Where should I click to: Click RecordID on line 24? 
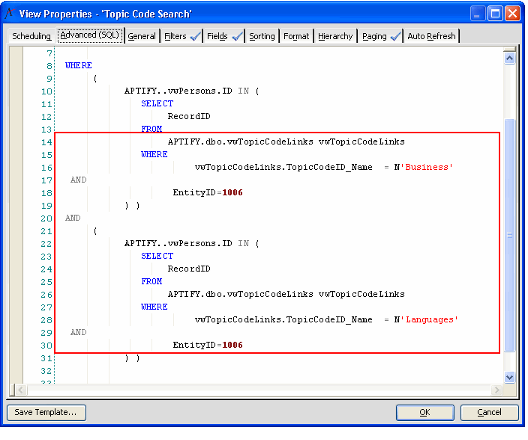[189, 269]
